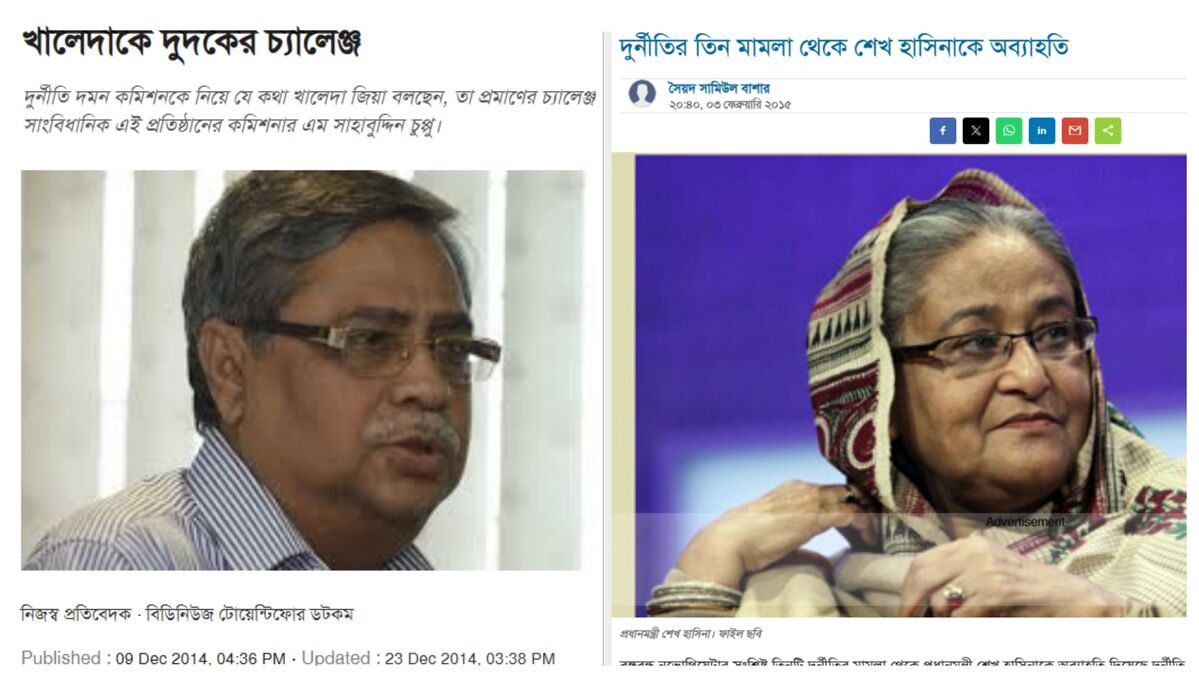Share article on X (Twitter) icon

click(976, 131)
